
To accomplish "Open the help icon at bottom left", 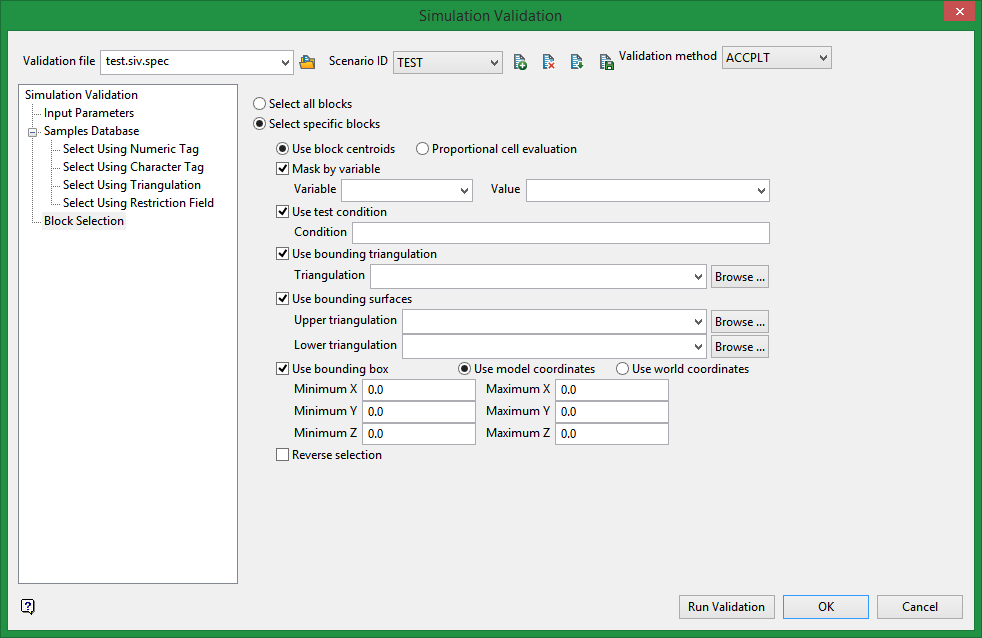I will [x=27, y=606].
